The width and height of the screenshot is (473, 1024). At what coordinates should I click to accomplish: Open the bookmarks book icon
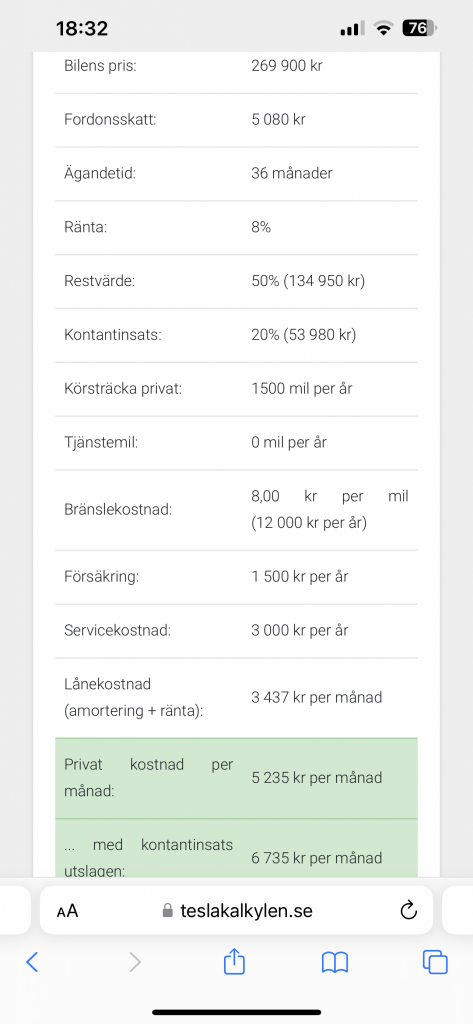tap(334, 962)
